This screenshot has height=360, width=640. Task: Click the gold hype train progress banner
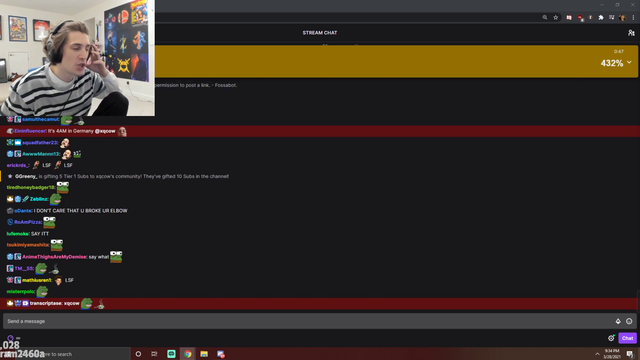pos(396,62)
